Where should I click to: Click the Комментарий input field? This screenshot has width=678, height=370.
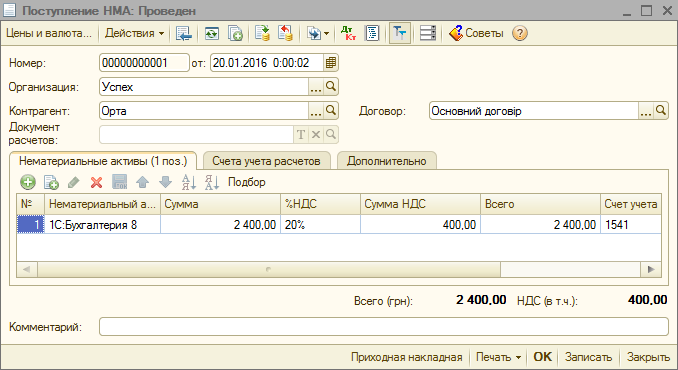pyautogui.click(x=384, y=327)
